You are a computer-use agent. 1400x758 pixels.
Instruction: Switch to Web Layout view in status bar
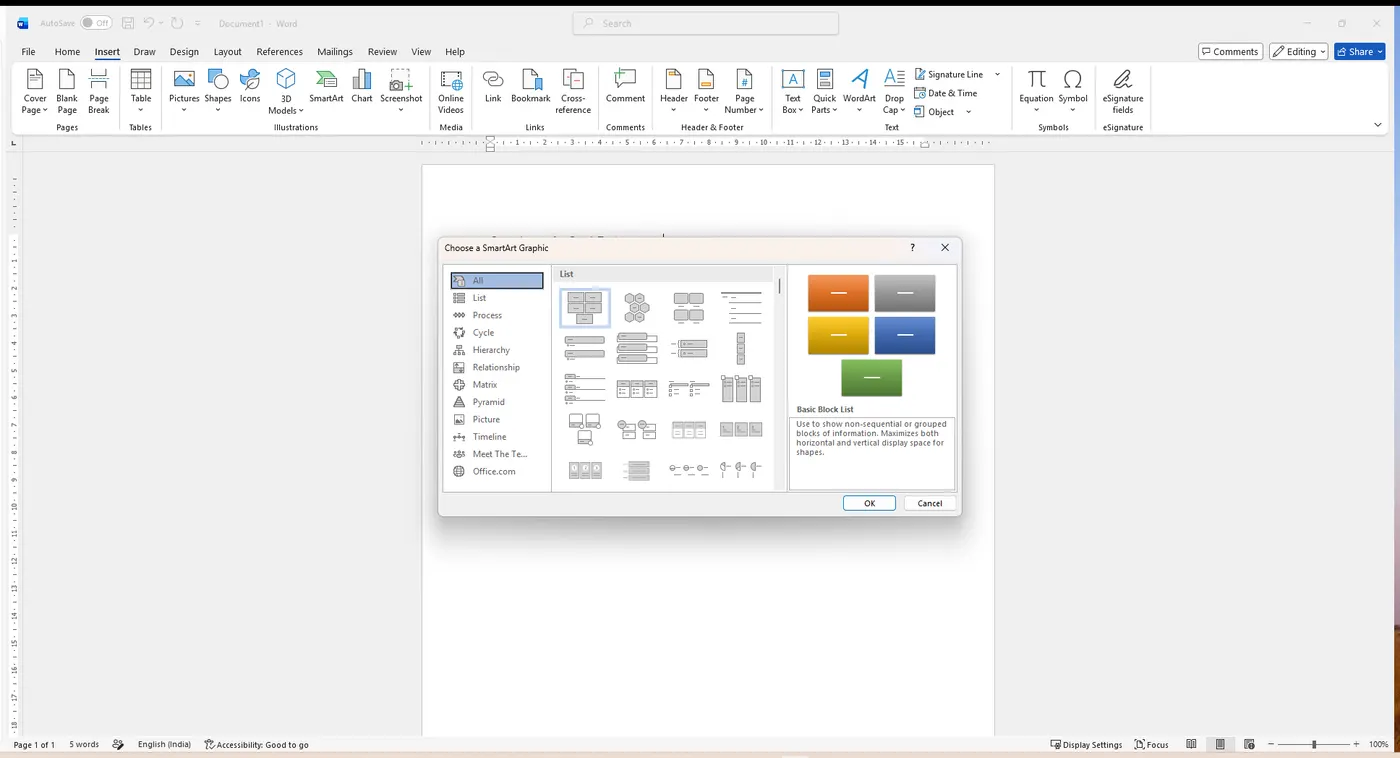click(1249, 744)
